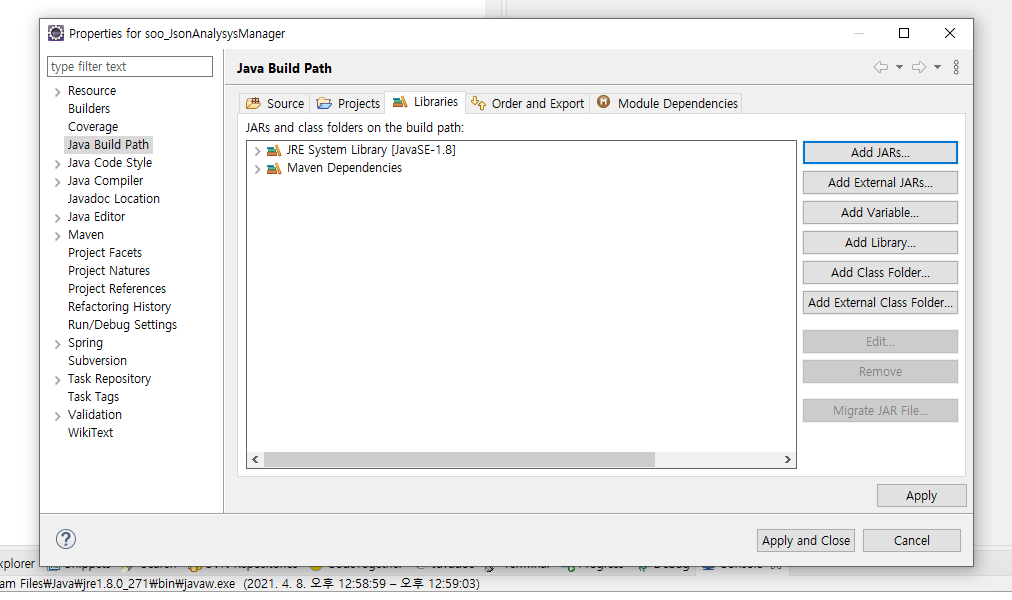Viewport: 1012px width, 600px height.
Task: Maximize the Properties dialog window
Action: 904,33
